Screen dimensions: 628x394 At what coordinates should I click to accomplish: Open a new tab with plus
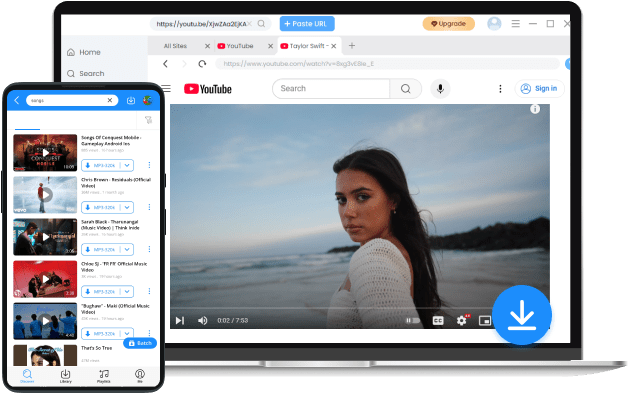(x=352, y=46)
